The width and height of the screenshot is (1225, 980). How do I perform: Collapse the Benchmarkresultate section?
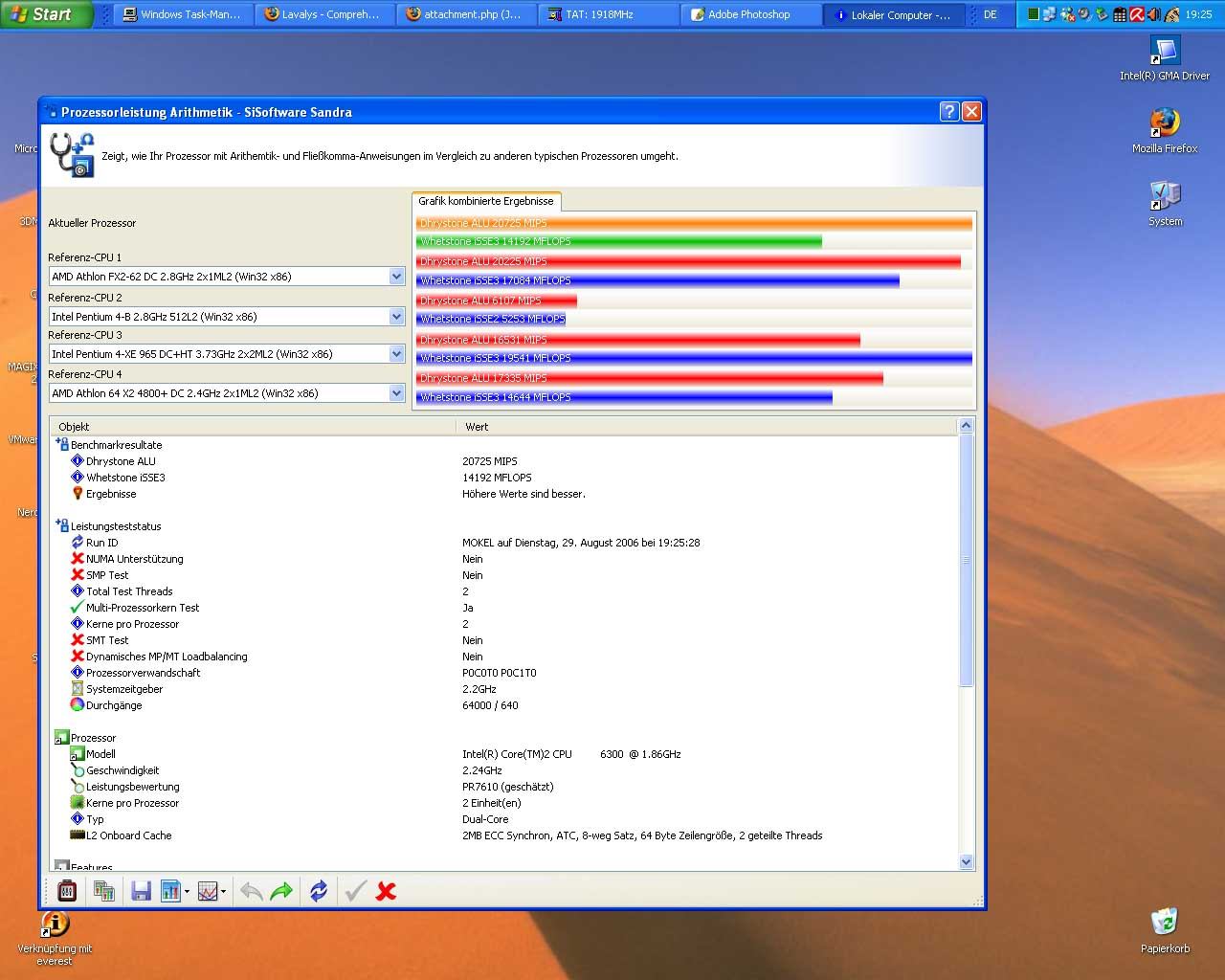tap(61, 445)
